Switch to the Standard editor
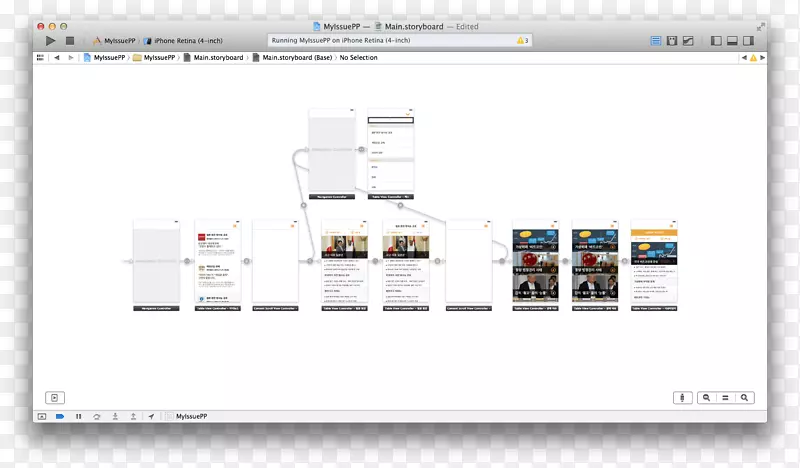 click(x=656, y=41)
